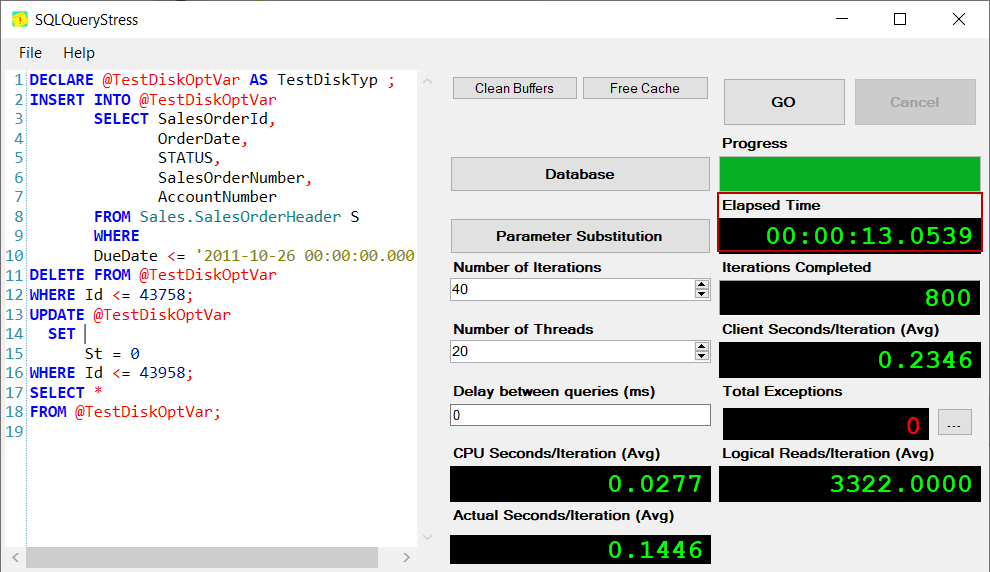
Task: Click Sales.SalesOrderHeader on line 8
Action: (x=240, y=217)
